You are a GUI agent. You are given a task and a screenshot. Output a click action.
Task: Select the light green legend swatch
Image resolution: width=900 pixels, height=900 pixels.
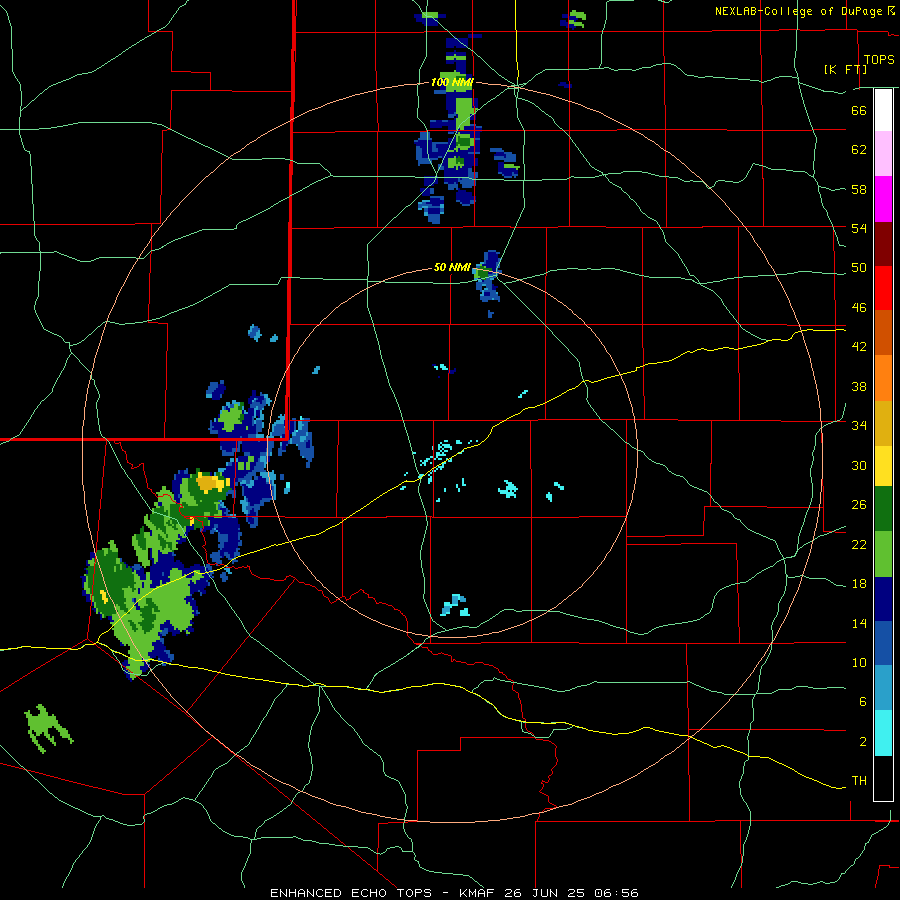point(883,554)
